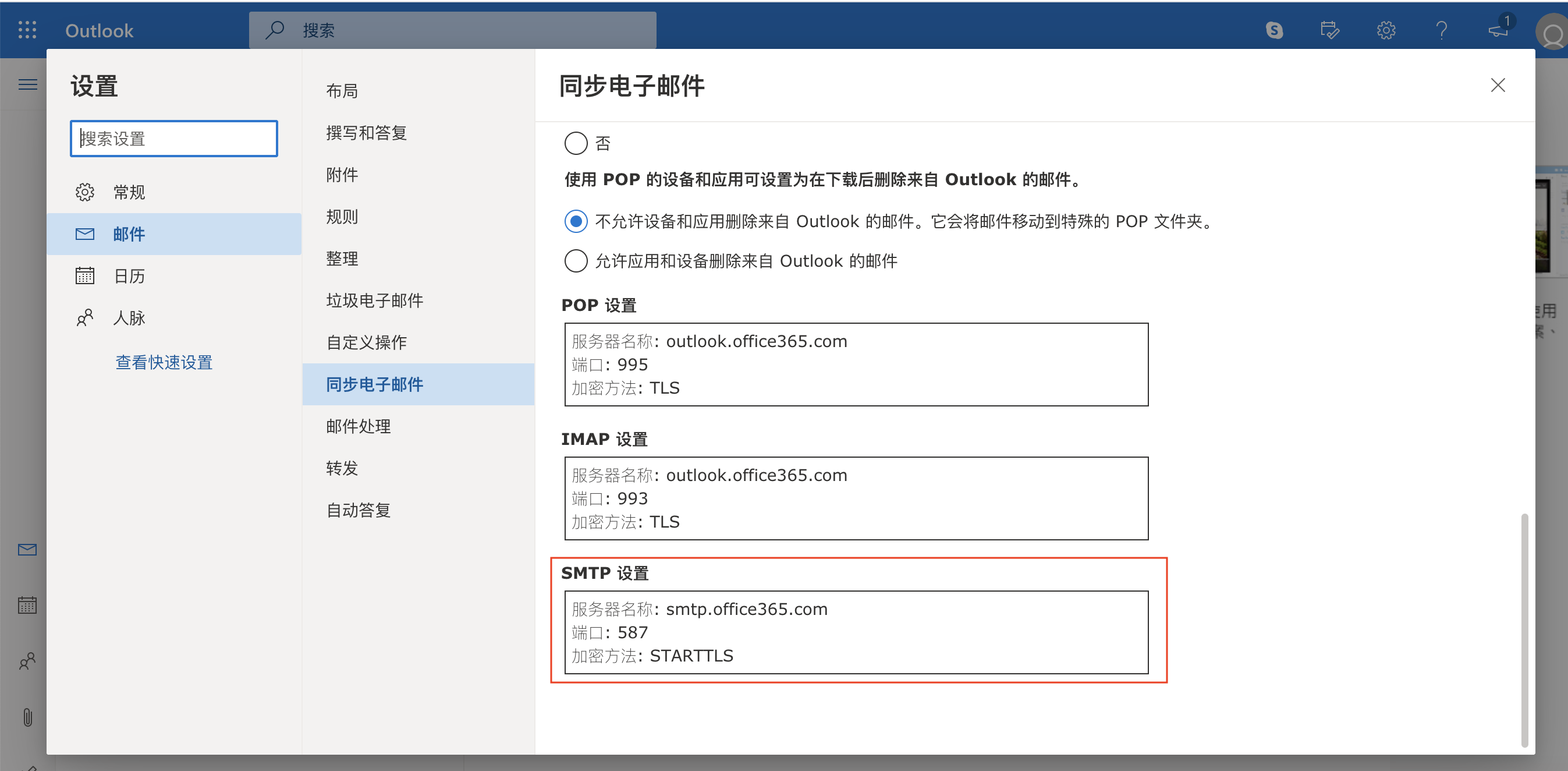This screenshot has height=771, width=1568.
Task: Open the 垃圾电子邮件 settings page
Action: [418, 300]
